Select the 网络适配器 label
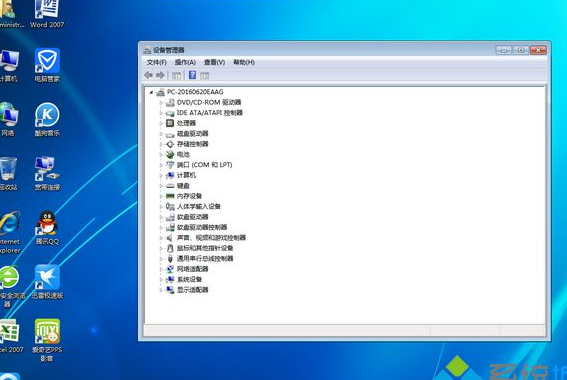567x380 pixels. click(192, 269)
